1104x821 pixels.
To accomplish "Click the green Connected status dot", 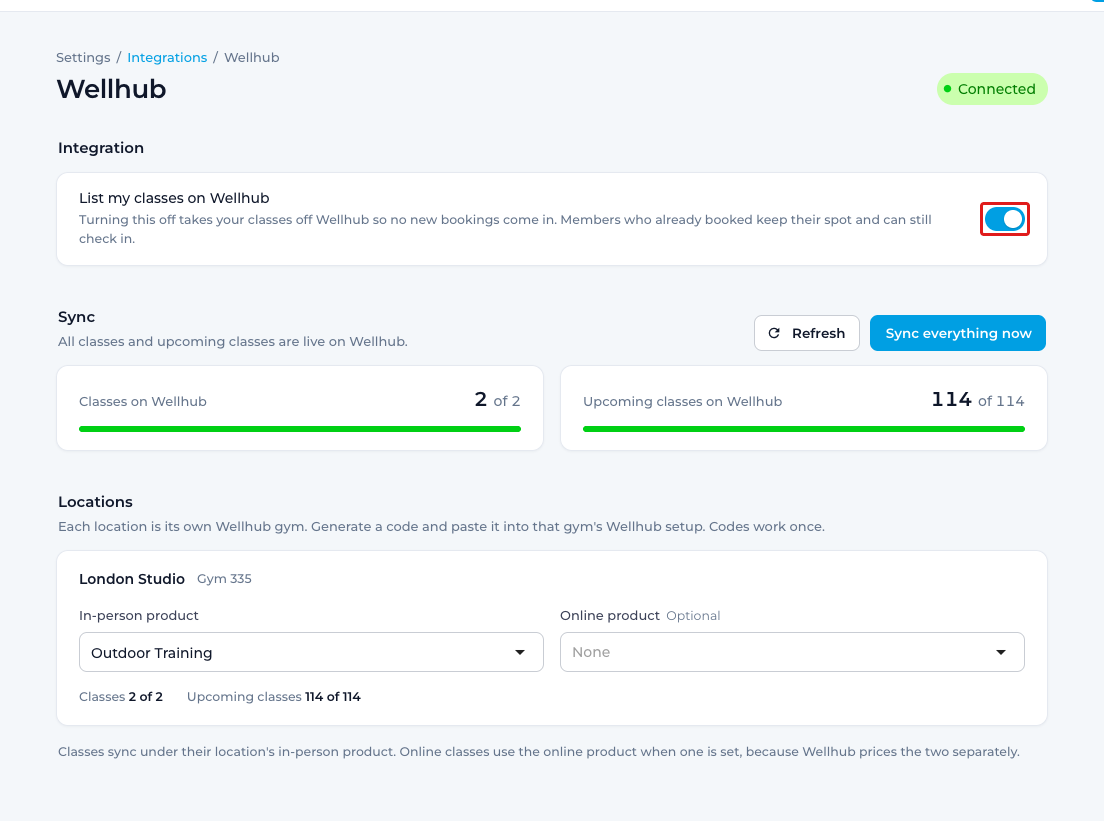I will coord(947,89).
